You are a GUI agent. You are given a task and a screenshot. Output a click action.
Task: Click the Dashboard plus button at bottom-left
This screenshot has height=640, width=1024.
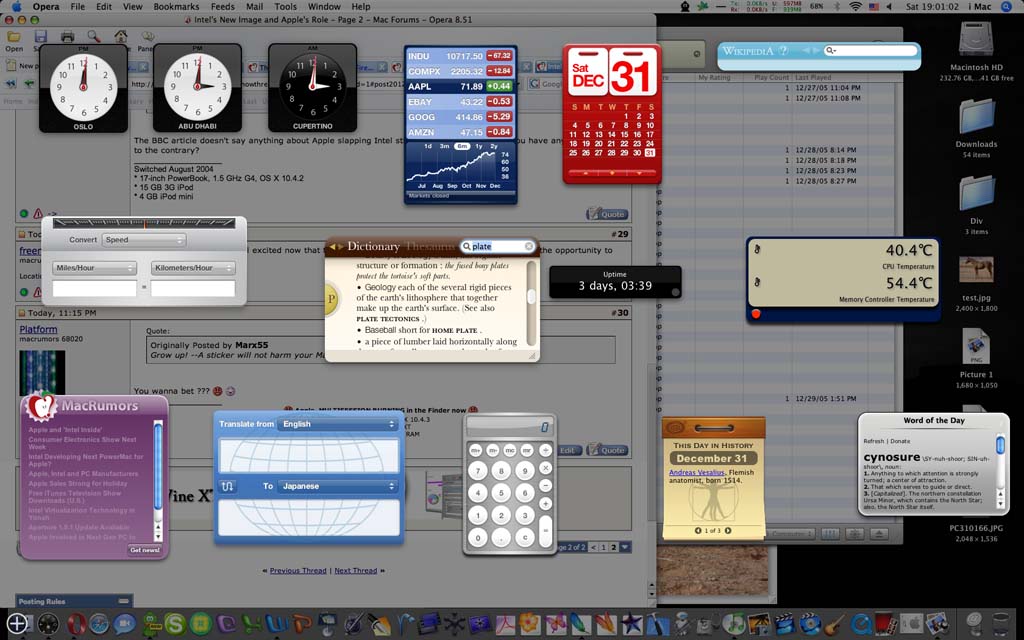[17, 624]
